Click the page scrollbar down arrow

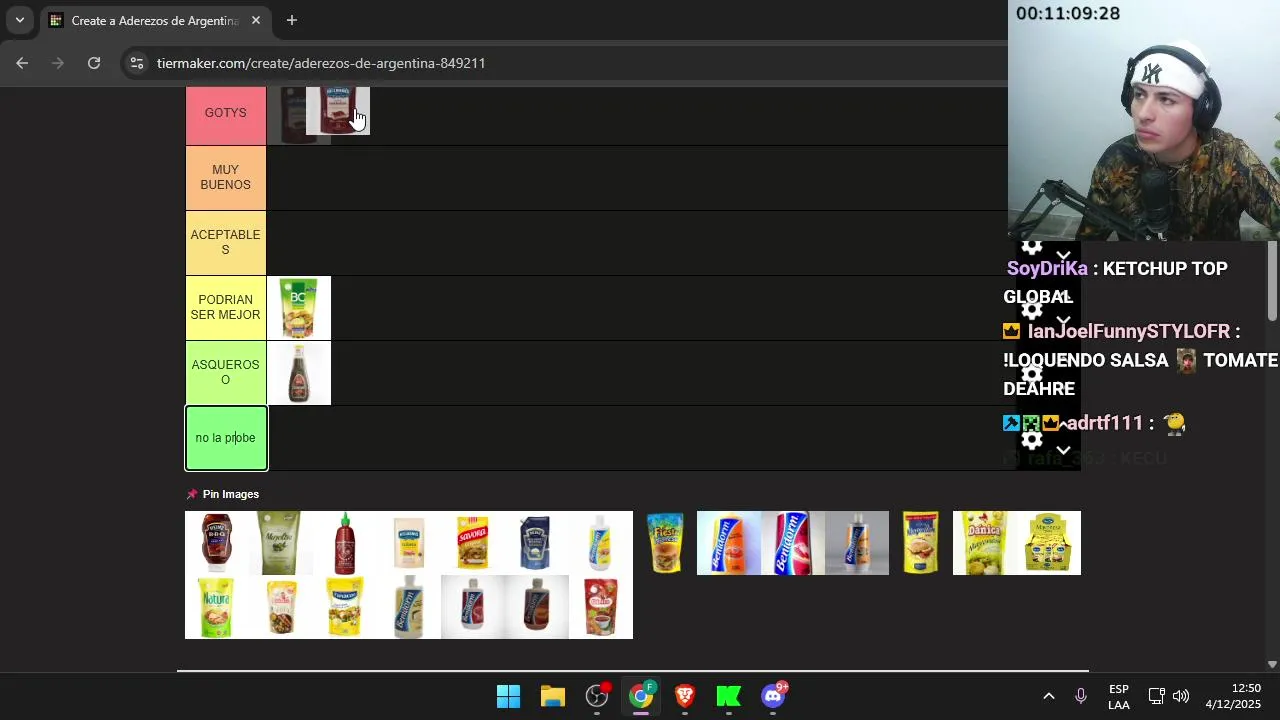coord(1272,664)
